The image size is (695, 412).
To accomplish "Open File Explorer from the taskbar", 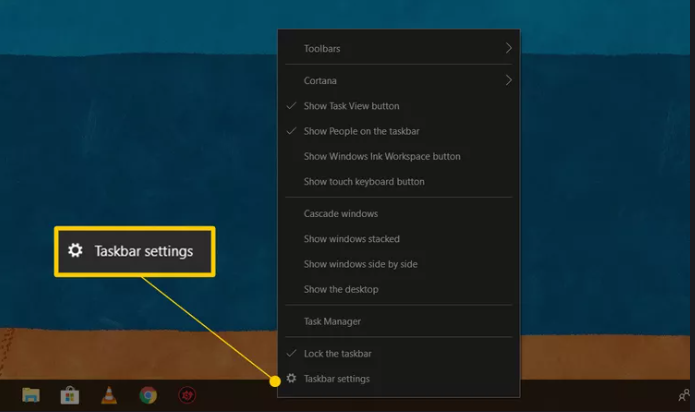I will [31, 395].
